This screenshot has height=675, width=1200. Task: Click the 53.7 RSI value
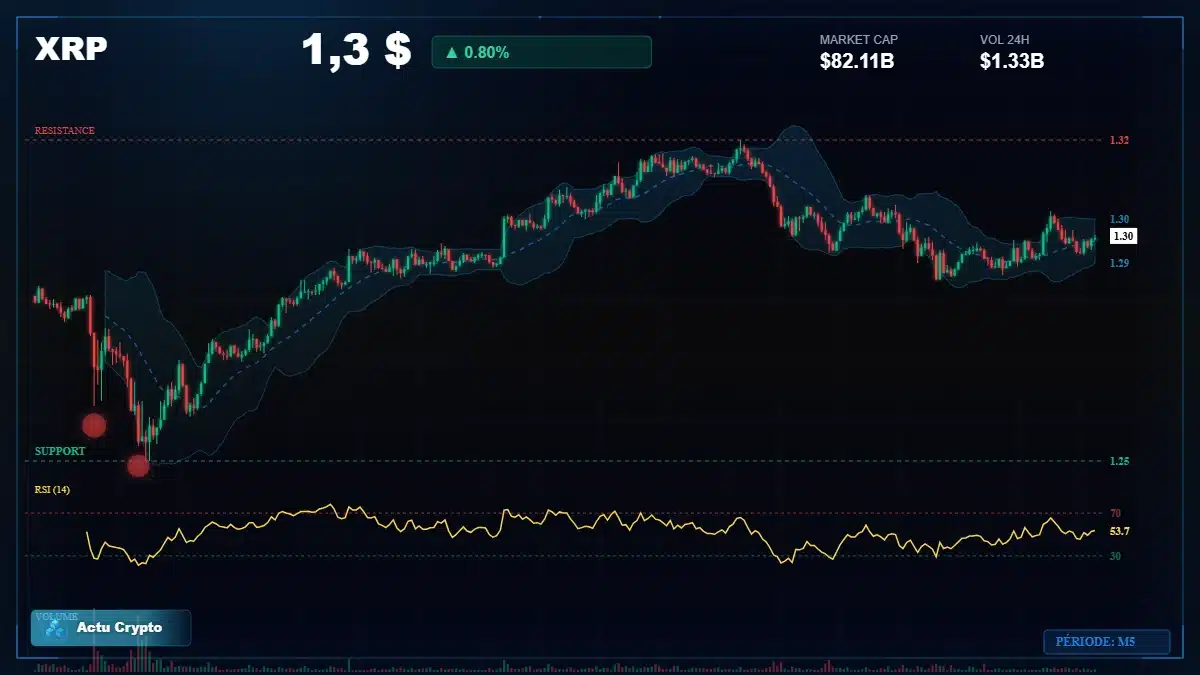[1119, 531]
